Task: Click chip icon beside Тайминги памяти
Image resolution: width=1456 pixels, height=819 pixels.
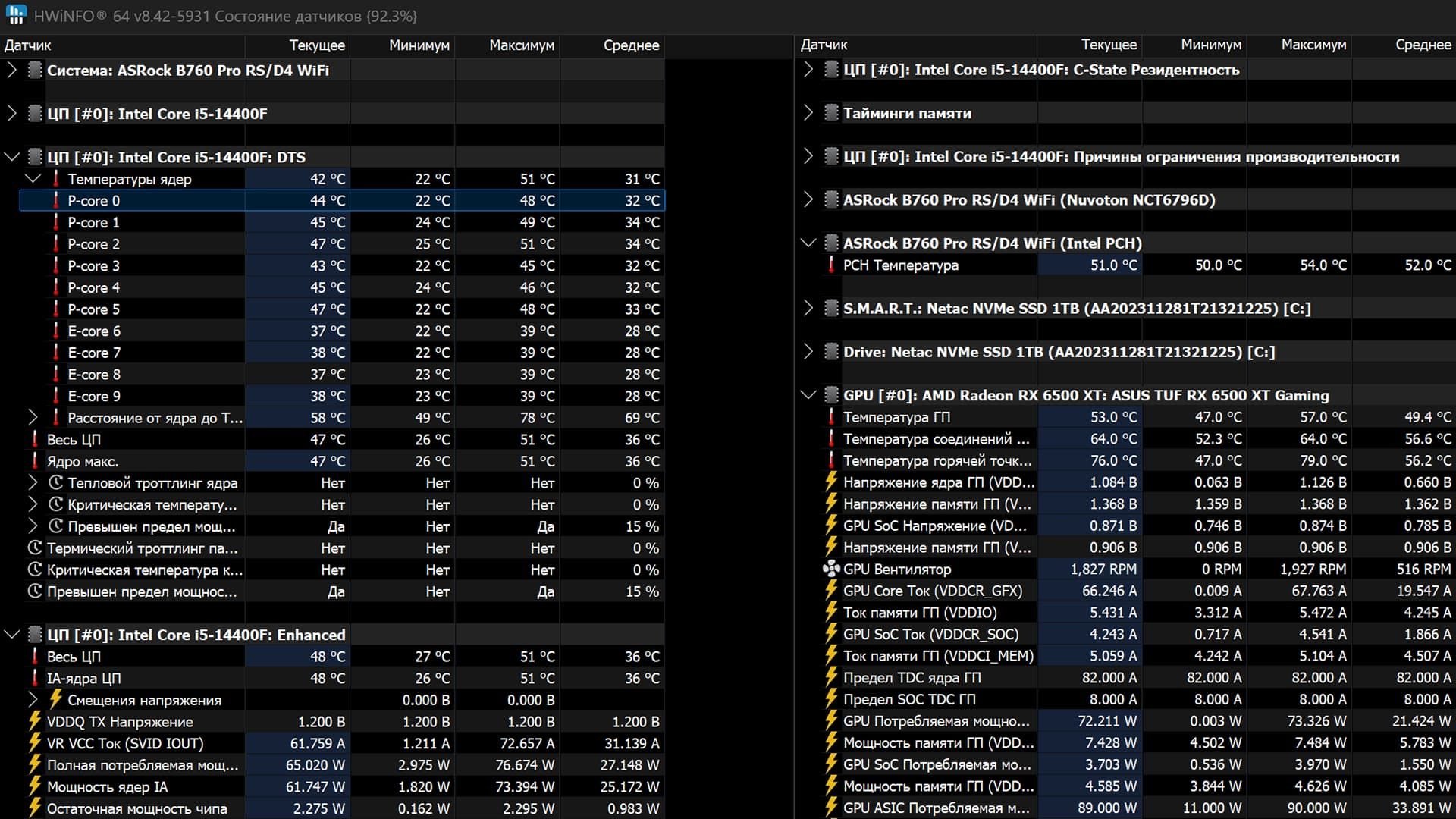Action: [x=831, y=113]
